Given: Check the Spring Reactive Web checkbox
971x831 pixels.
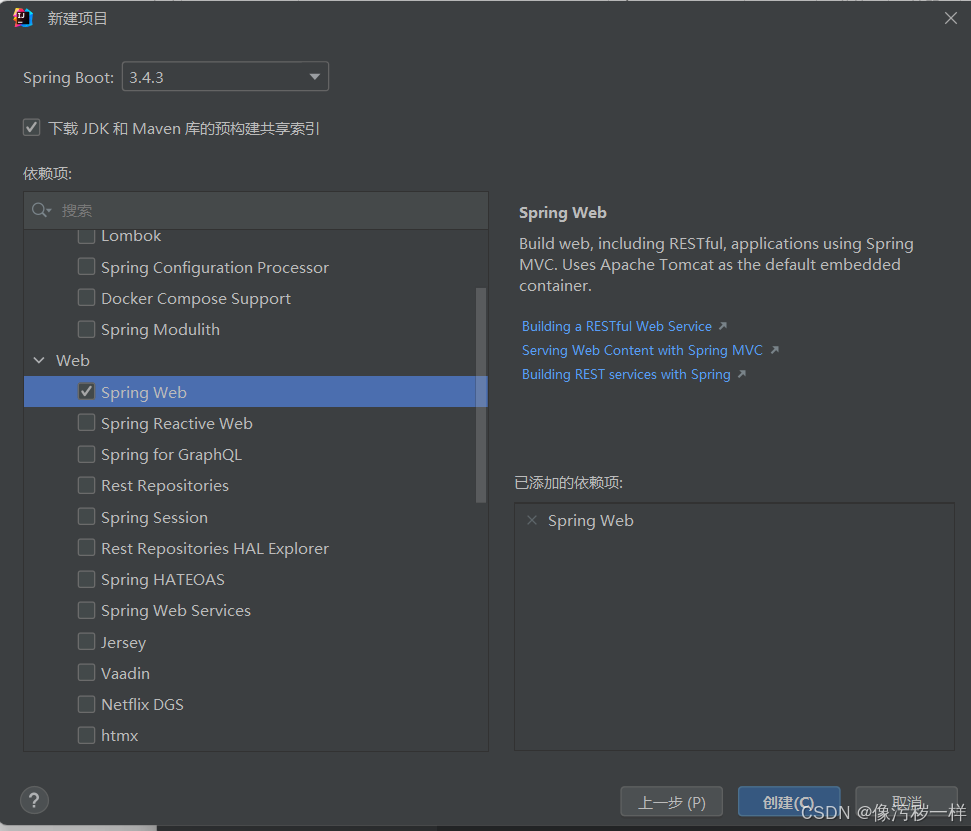Looking at the screenshot, I should pos(86,422).
